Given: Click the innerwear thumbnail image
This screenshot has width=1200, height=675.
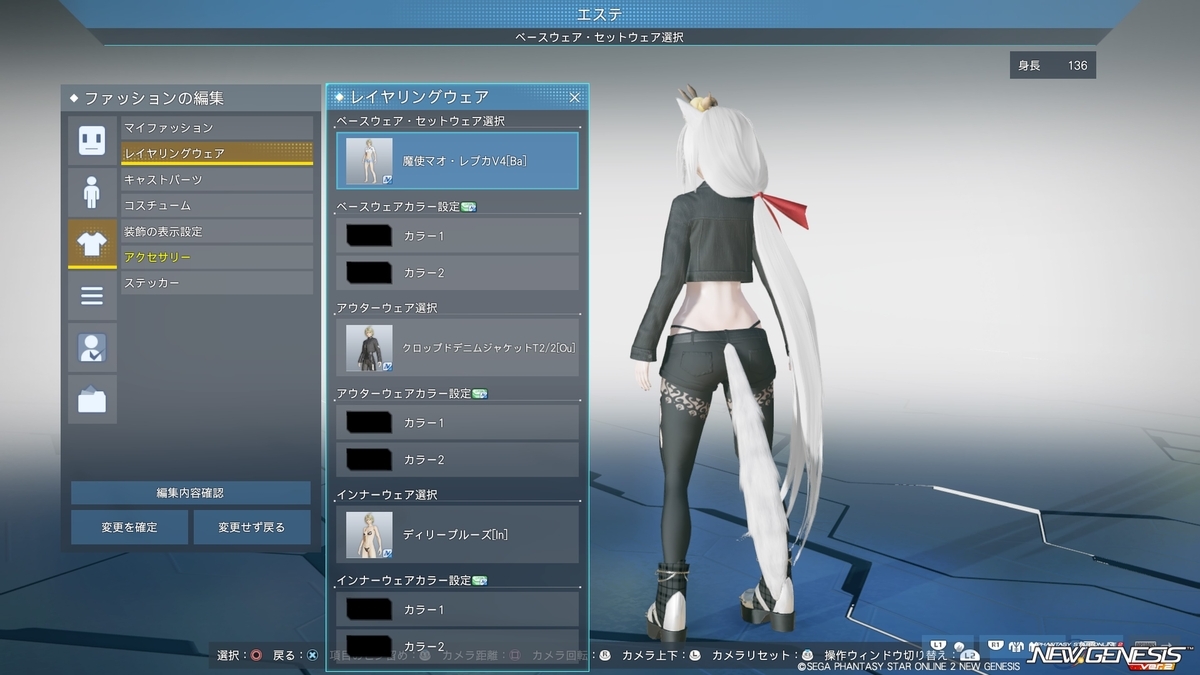Looking at the screenshot, I should tap(369, 534).
